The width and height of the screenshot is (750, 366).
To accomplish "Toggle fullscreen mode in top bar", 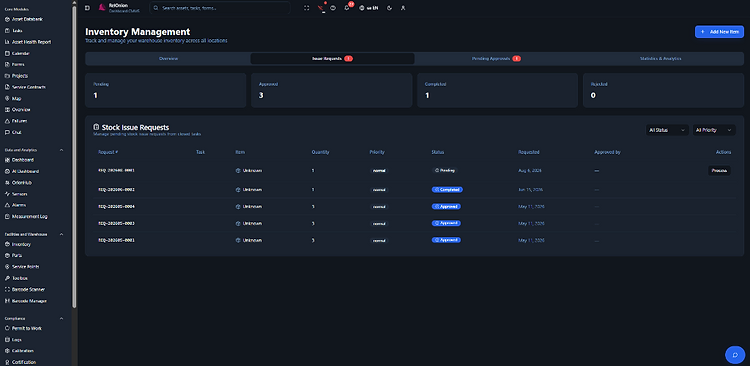I will tap(307, 8).
